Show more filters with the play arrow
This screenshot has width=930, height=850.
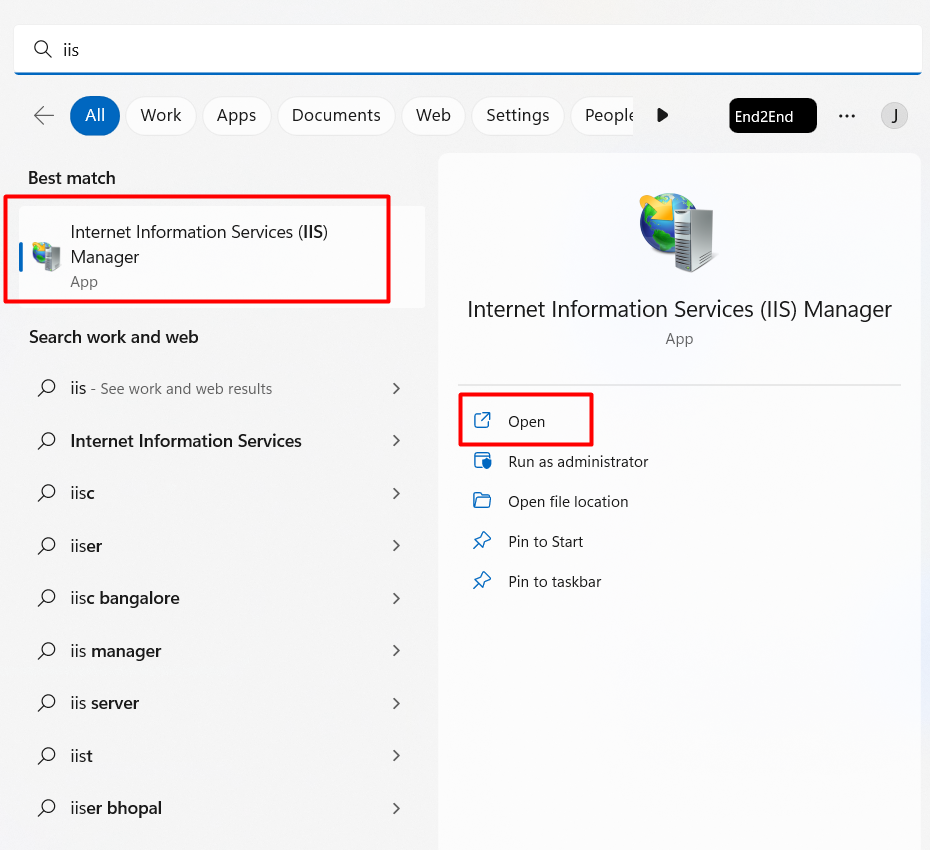[663, 115]
